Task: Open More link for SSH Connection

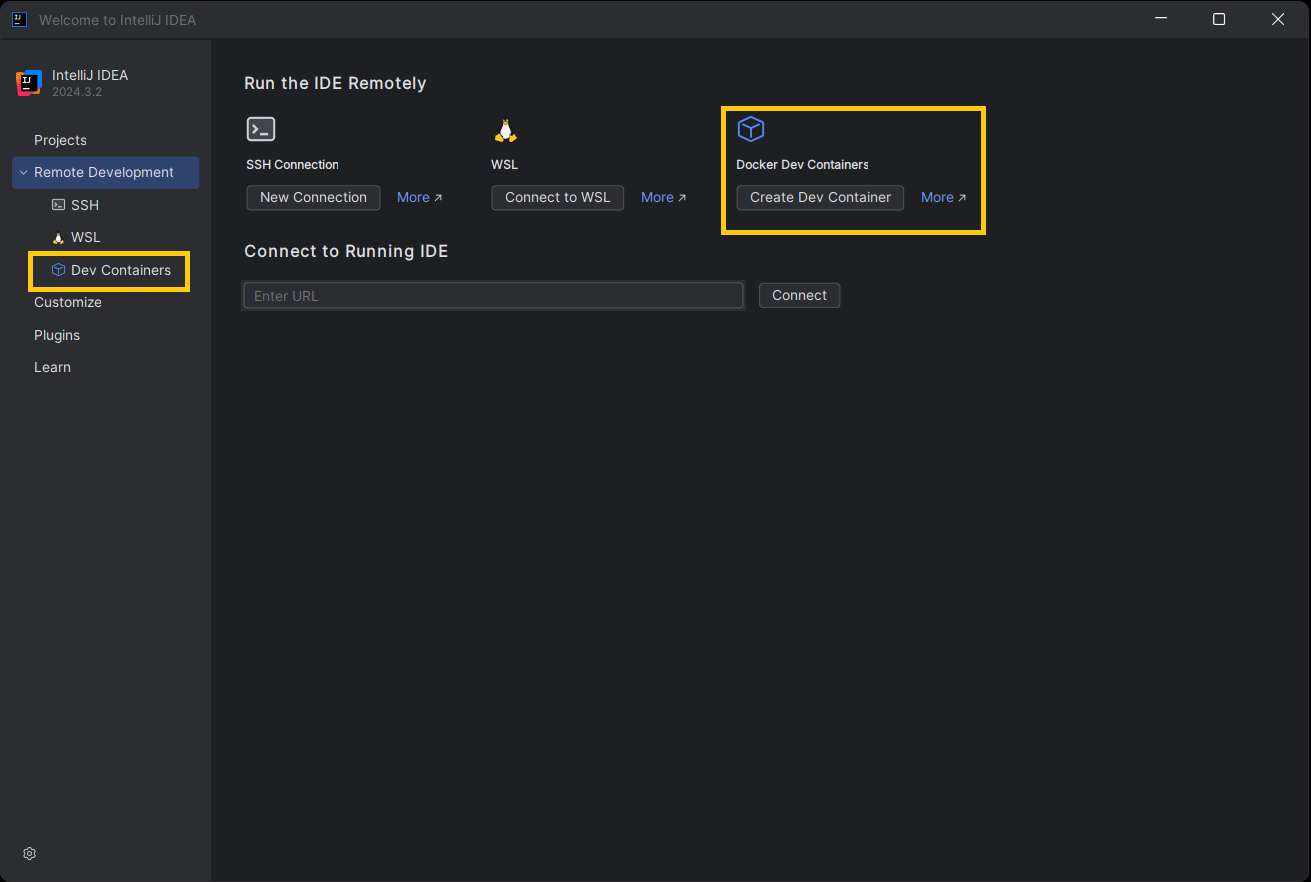Action: (419, 197)
